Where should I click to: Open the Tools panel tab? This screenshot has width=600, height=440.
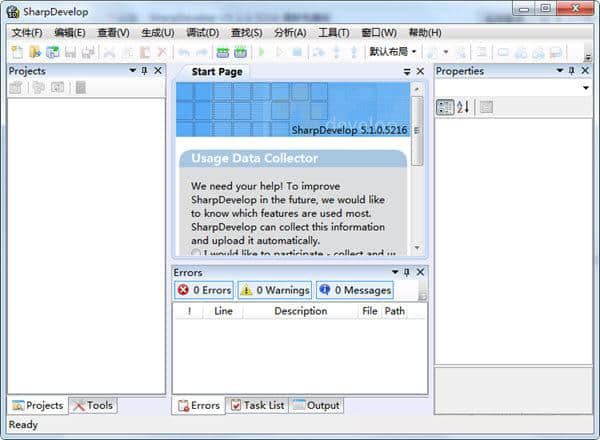point(93,406)
